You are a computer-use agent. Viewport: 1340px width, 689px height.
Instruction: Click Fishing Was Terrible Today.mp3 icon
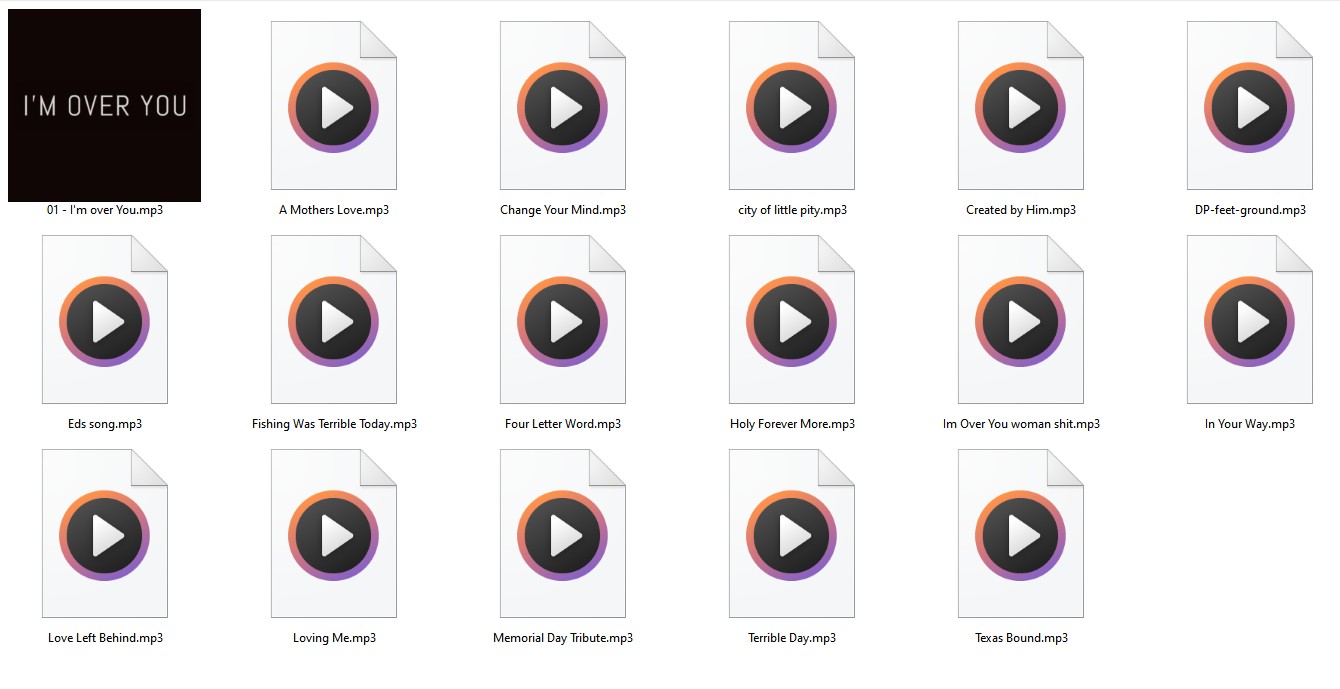click(334, 320)
